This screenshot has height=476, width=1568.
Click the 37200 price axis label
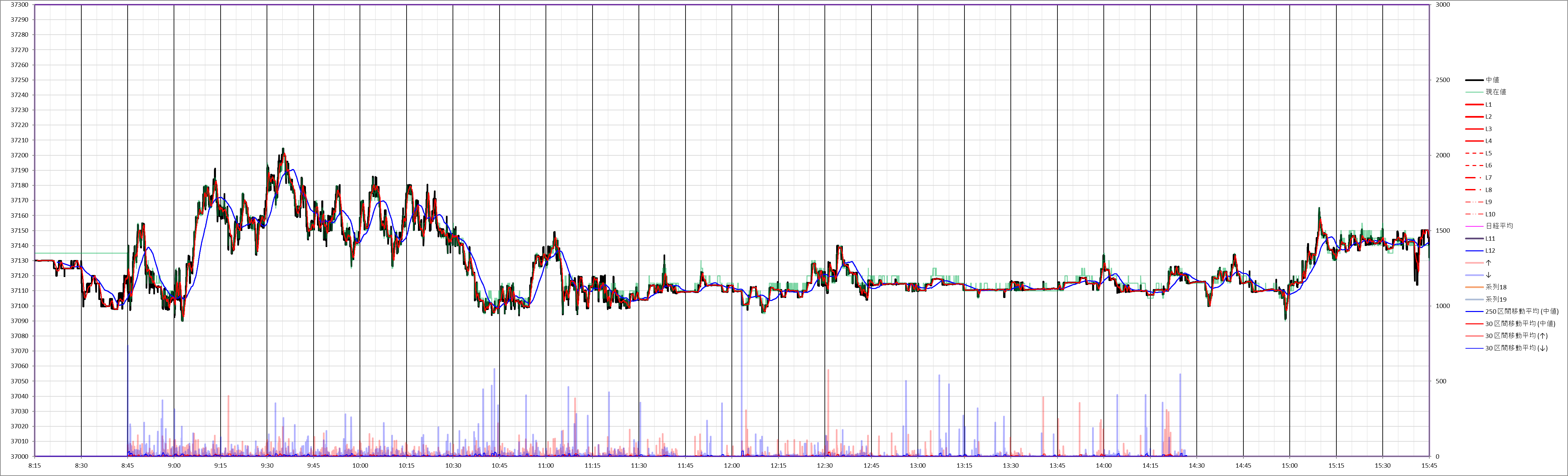click(x=19, y=155)
